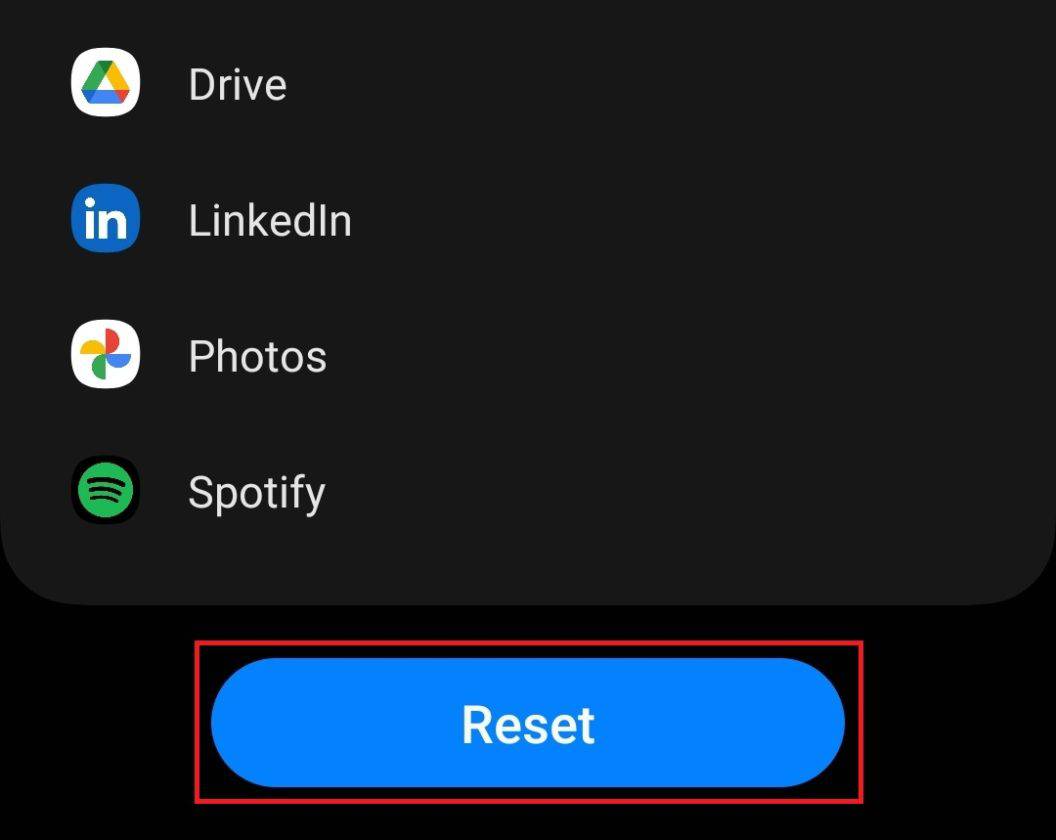1056x840 pixels.
Task: Tap the green Spotify circle logo
Action: pos(104,491)
